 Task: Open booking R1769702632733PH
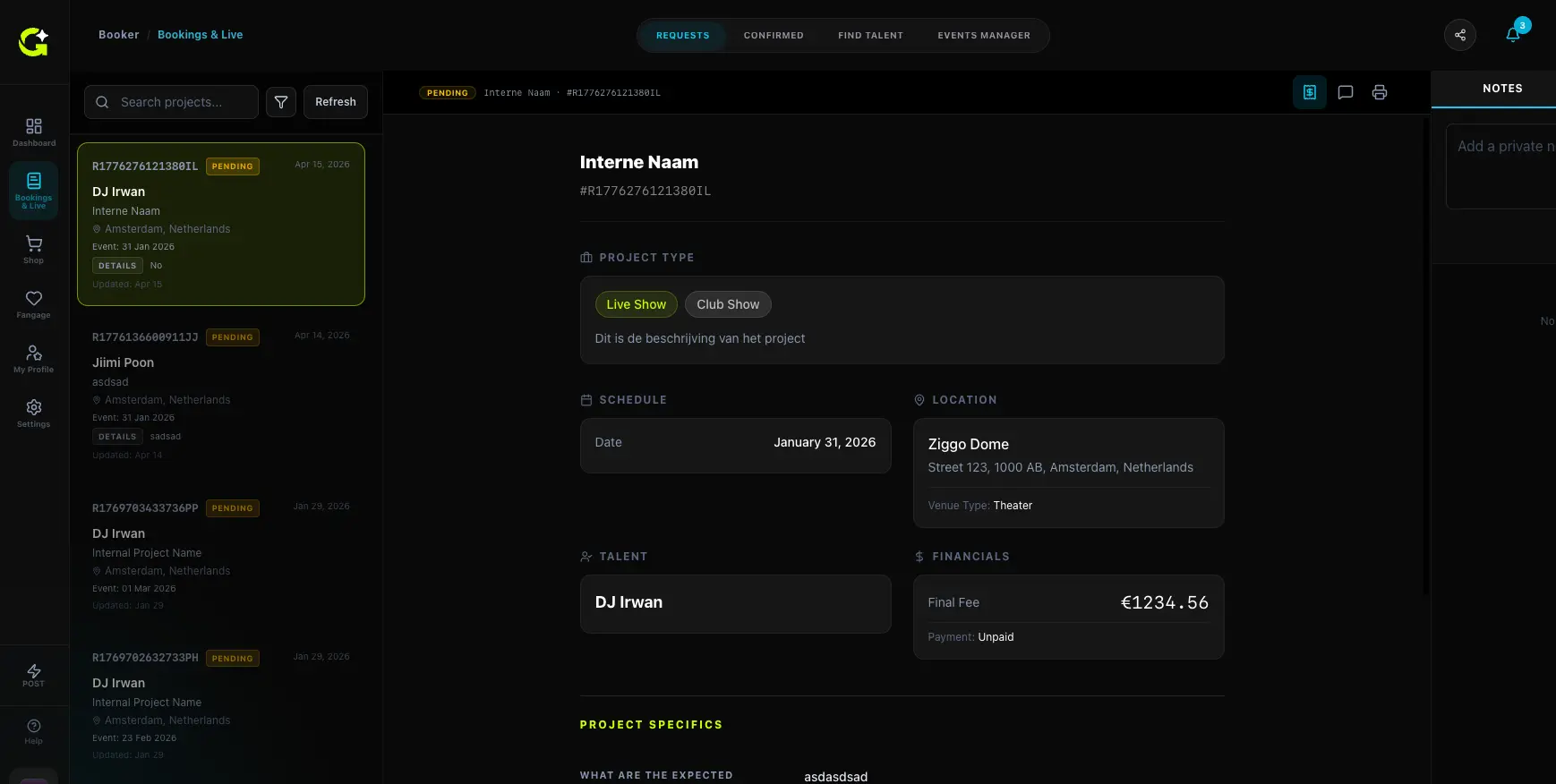click(221, 706)
